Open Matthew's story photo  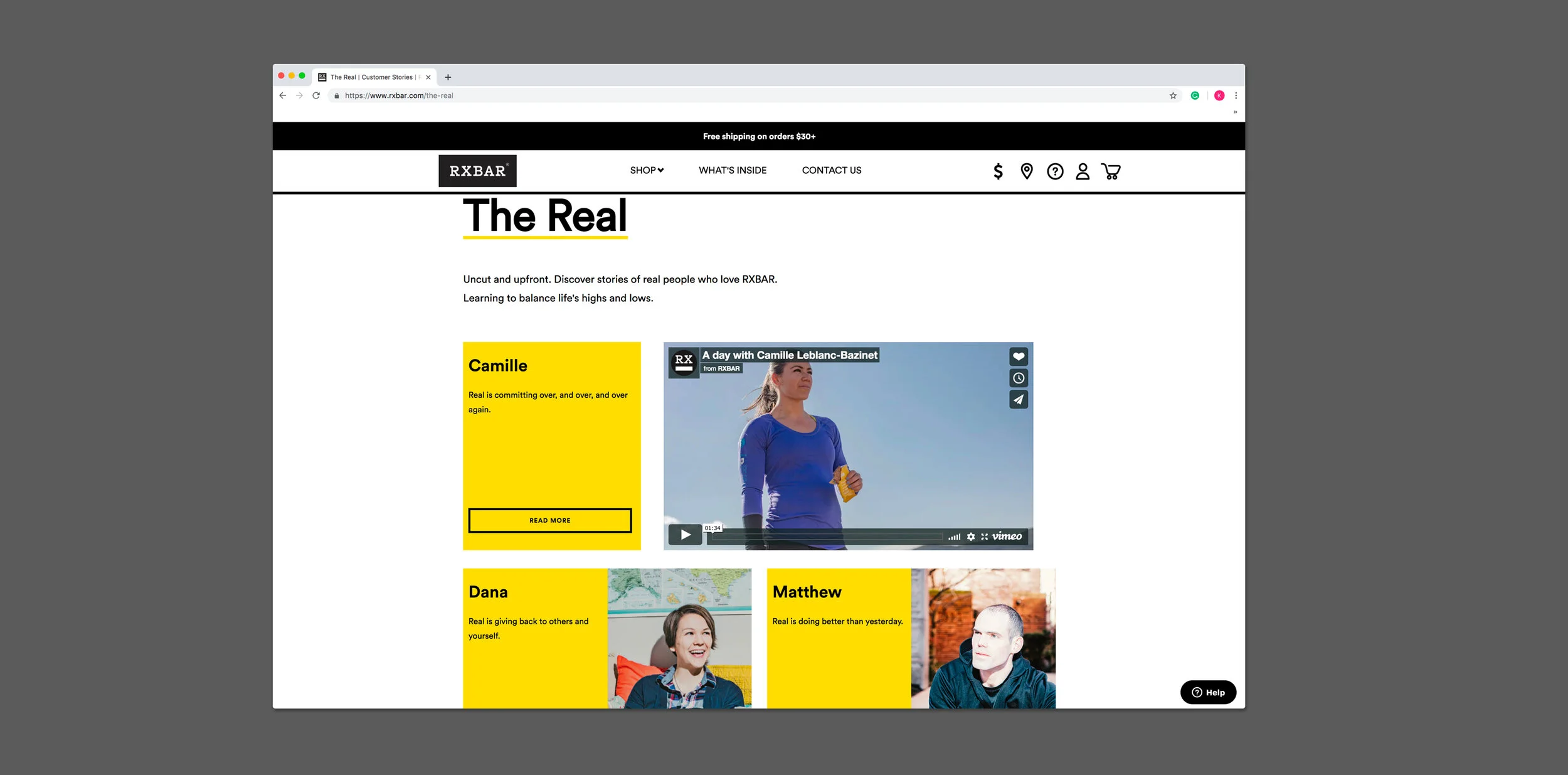tap(983, 638)
